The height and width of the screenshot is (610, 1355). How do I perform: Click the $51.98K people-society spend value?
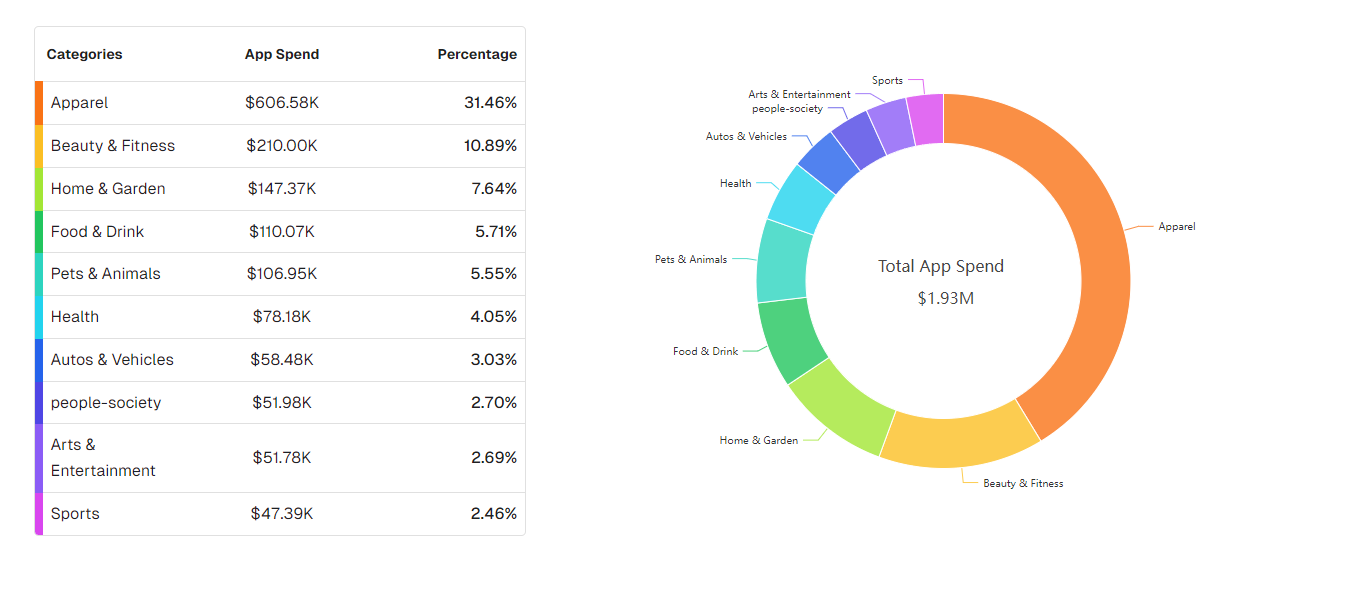(x=282, y=403)
